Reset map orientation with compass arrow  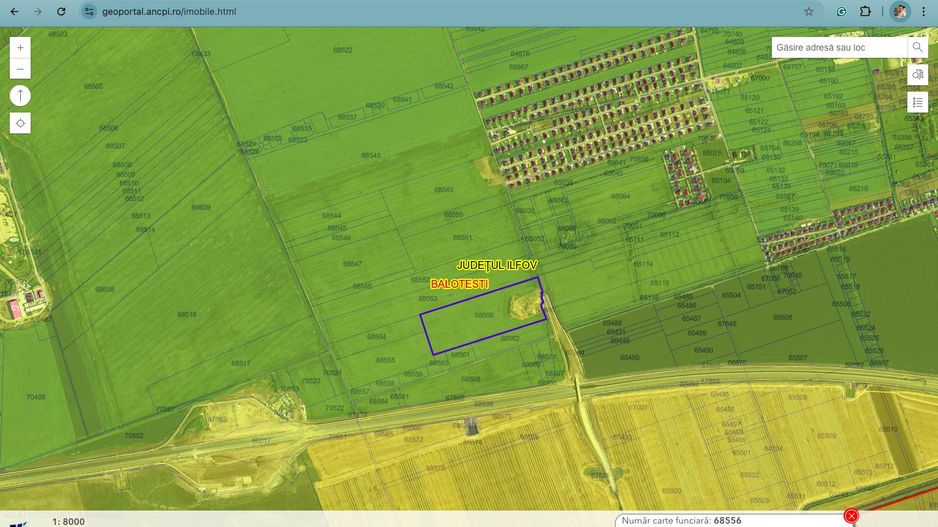(x=20, y=96)
